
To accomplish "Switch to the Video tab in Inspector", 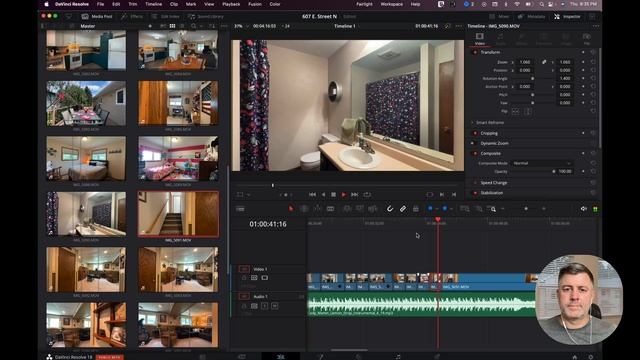I will pos(480,39).
